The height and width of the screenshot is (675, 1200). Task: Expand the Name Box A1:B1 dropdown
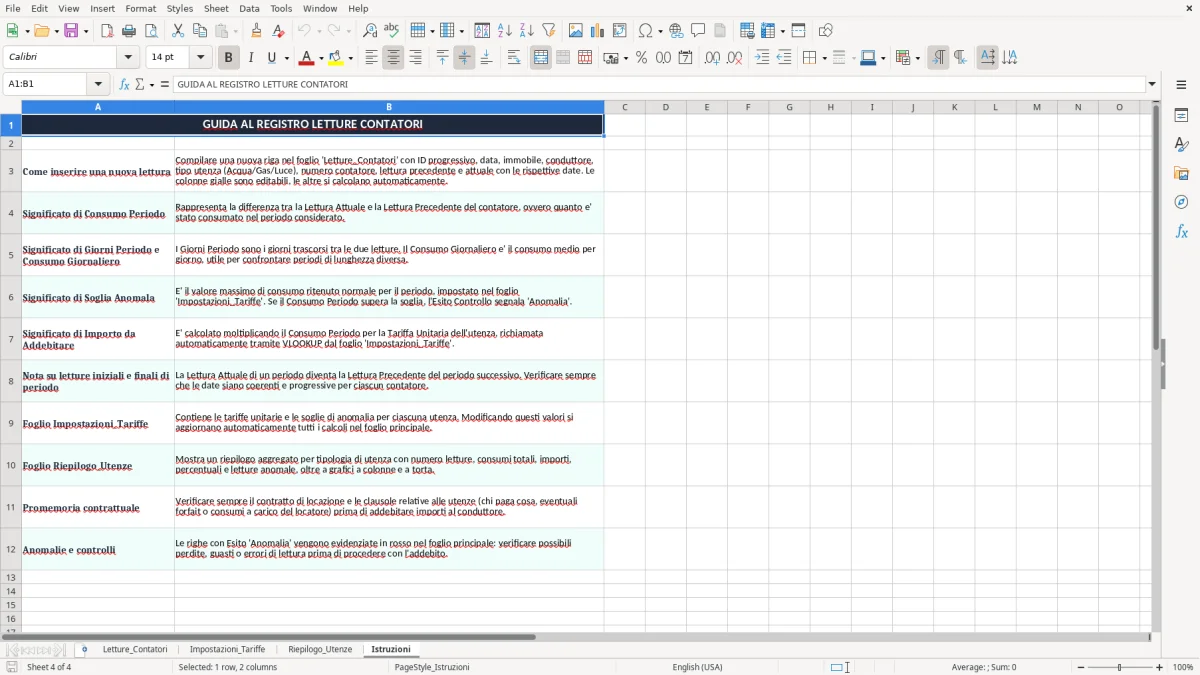[x=98, y=84]
